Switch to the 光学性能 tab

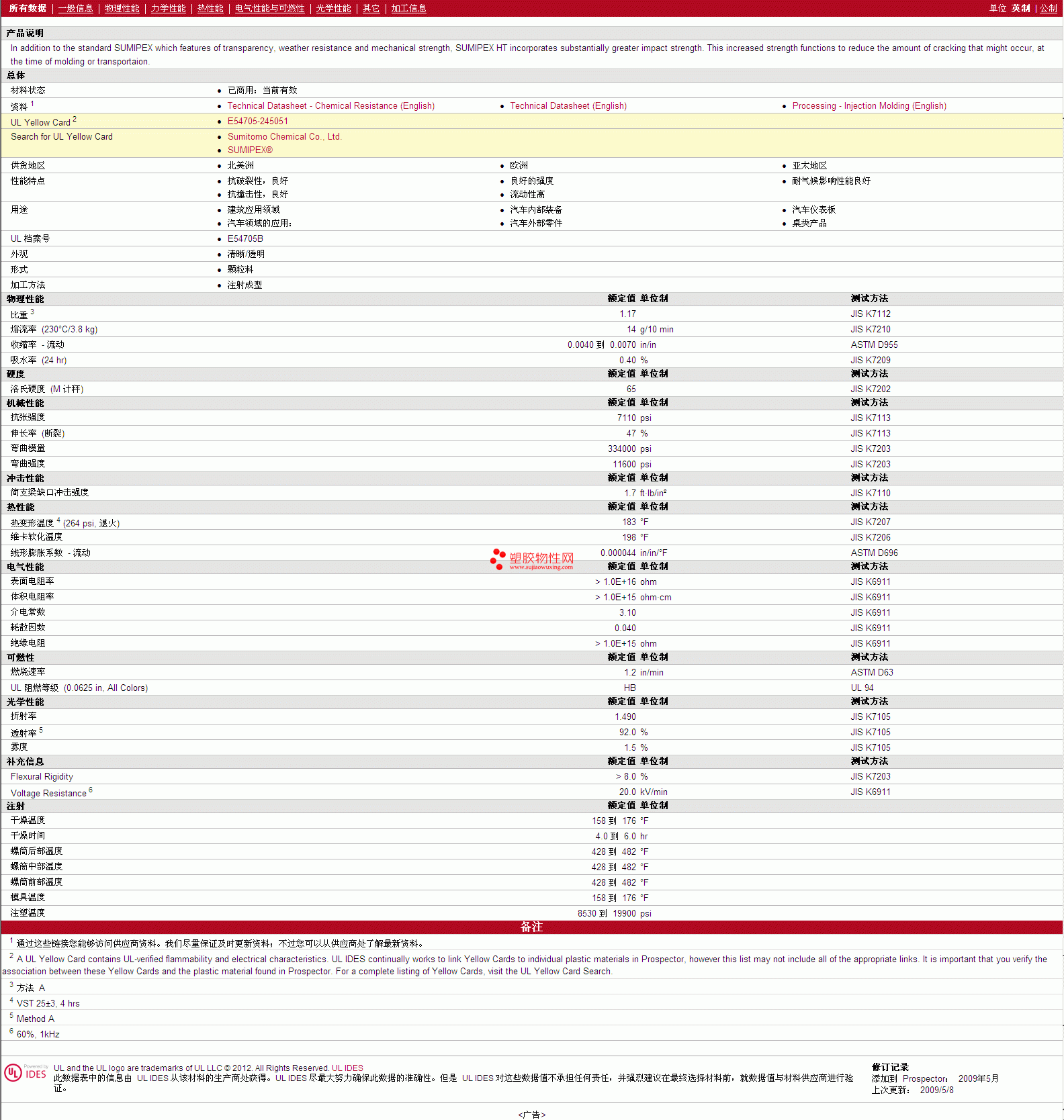click(333, 9)
